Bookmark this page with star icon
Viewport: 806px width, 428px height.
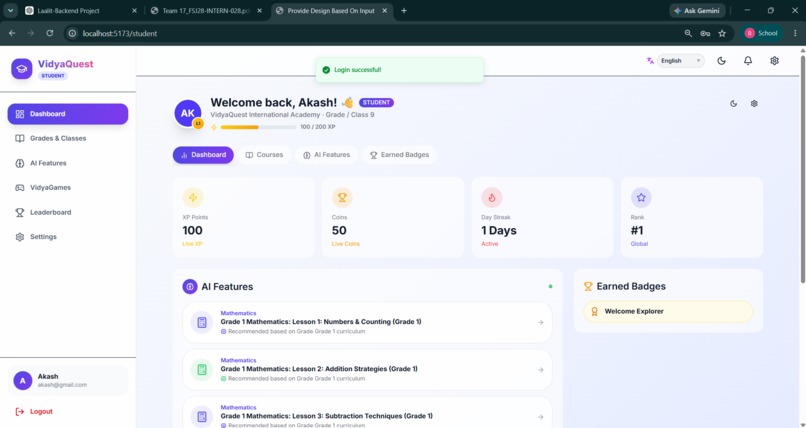pyautogui.click(x=722, y=33)
